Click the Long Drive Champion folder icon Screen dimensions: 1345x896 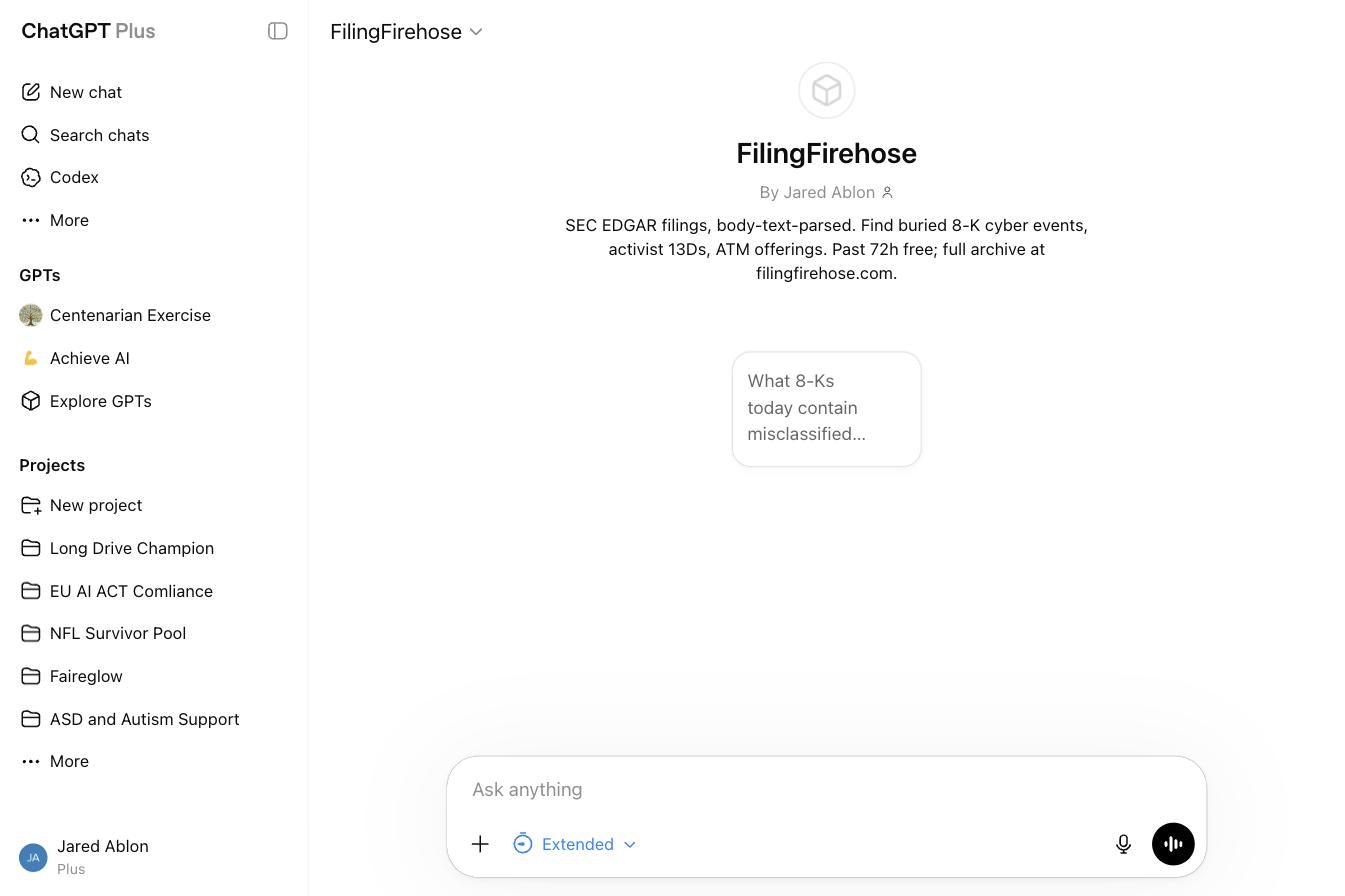(x=31, y=548)
